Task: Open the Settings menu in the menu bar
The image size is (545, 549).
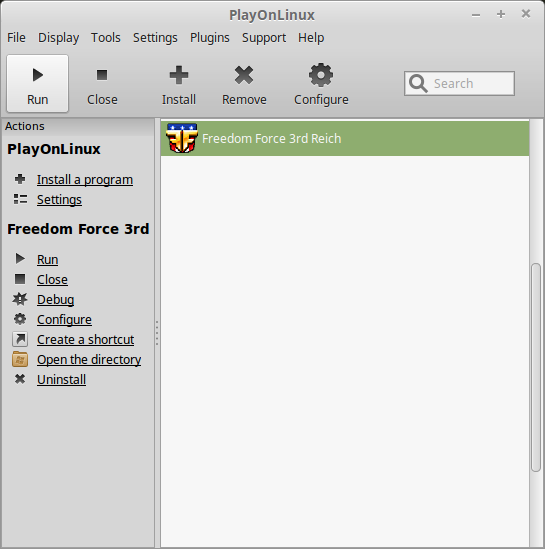Action: click(x=155, y=37)
